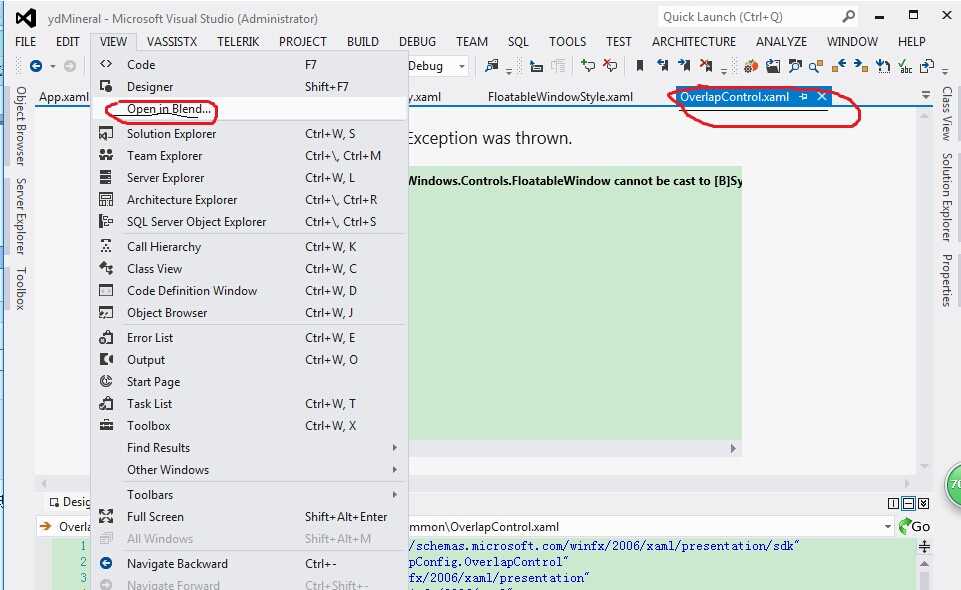Select the OverlapControl.xaml tab
The width and height of the screenshot is (961, 590).
click(734, 97)
